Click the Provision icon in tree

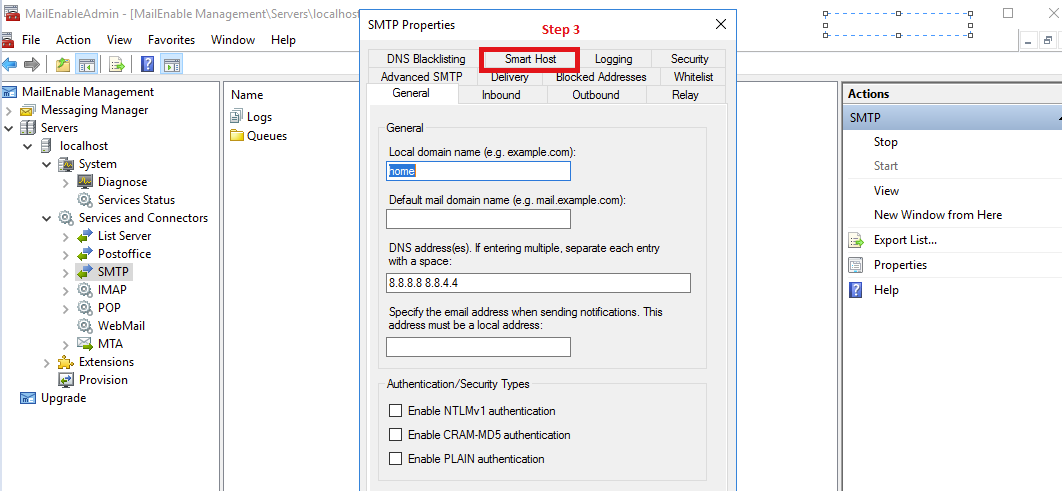pos(66,380)
